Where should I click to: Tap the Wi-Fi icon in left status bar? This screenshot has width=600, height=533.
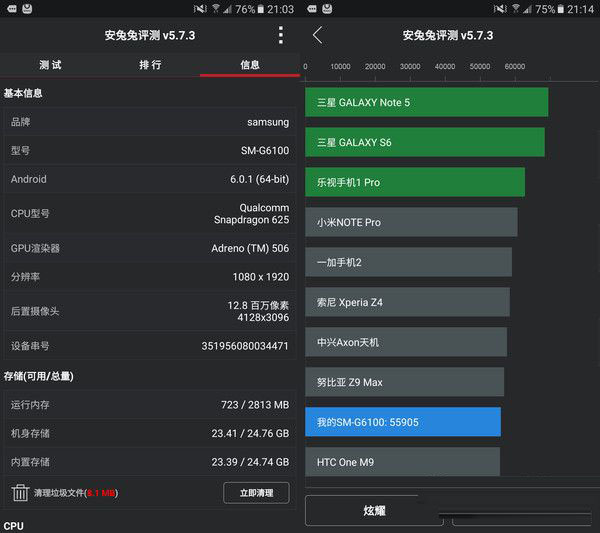coord(215,8)
